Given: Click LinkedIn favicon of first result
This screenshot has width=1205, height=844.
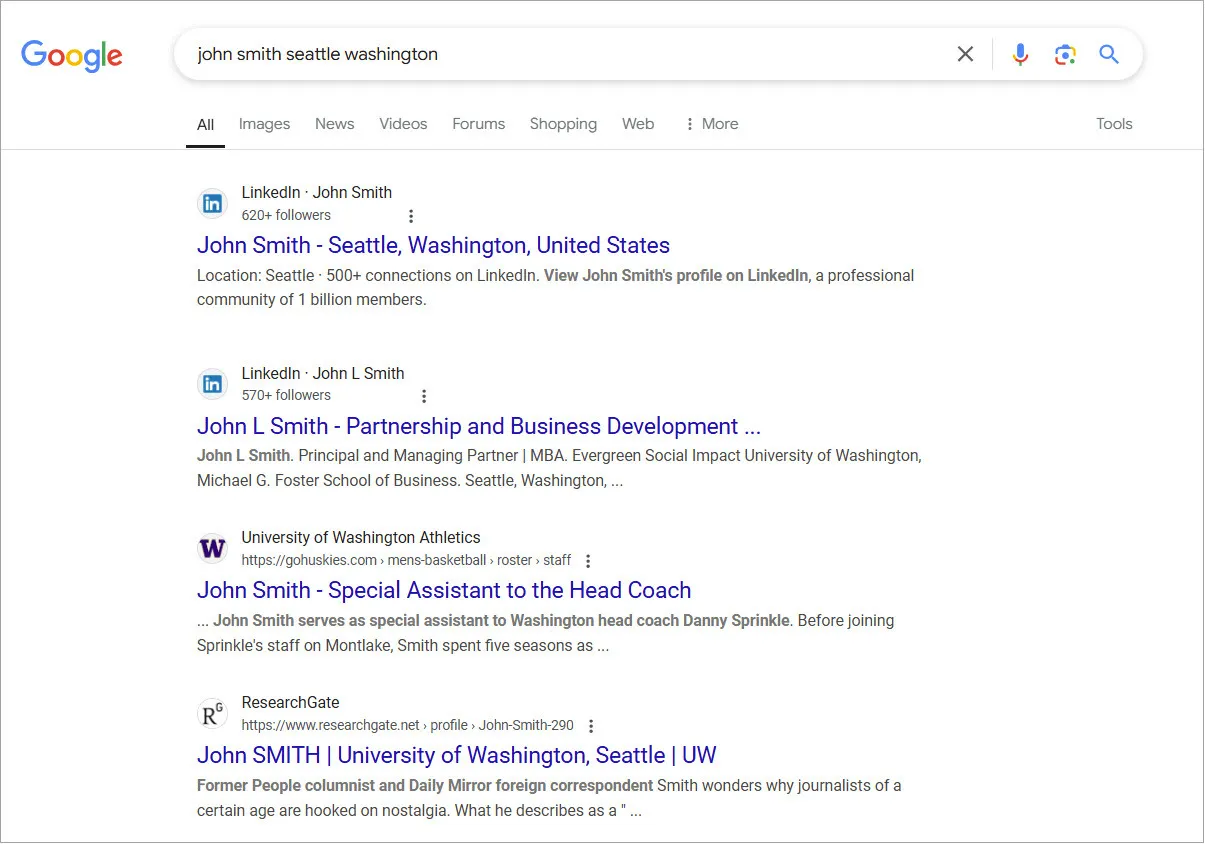Looking at the screenshot, I should pos(212,204).
